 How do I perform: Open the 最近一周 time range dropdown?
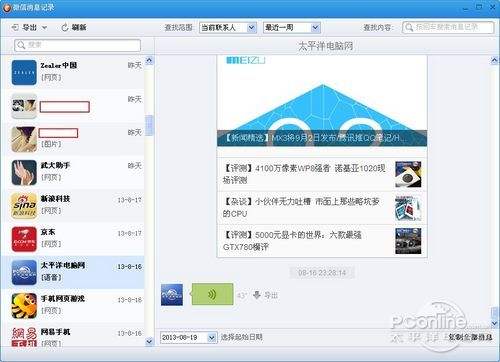point(292,28)
